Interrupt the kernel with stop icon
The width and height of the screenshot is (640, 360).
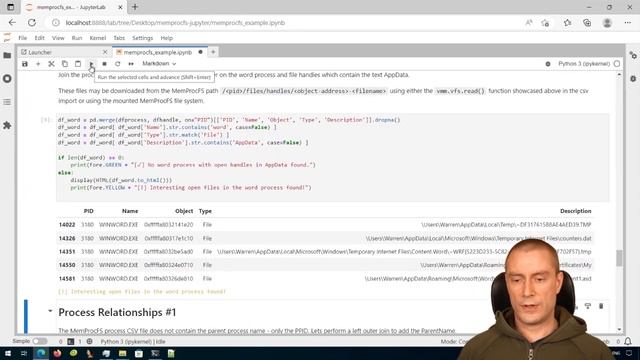(104, 64)
